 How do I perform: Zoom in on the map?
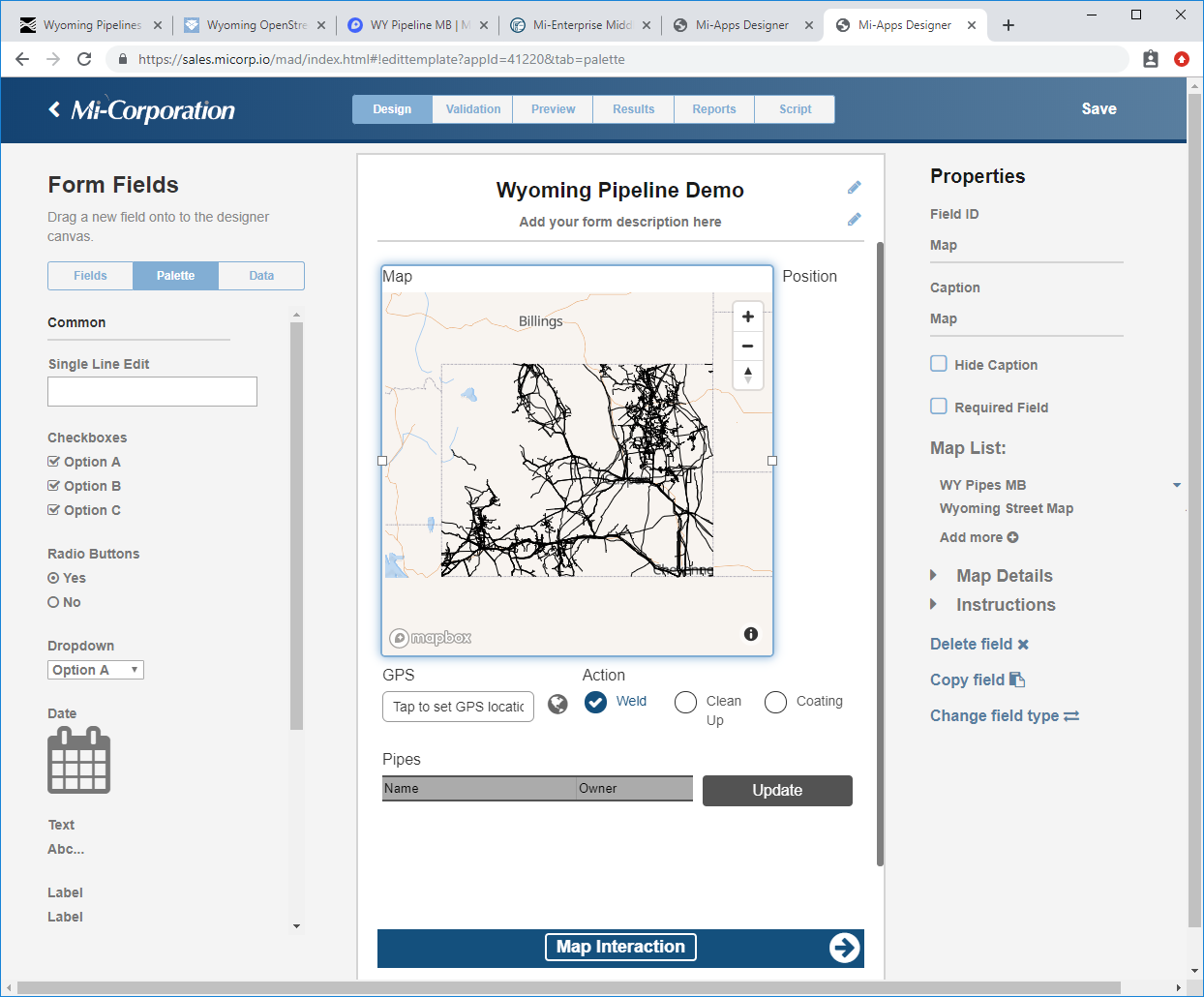pos(747,317)
